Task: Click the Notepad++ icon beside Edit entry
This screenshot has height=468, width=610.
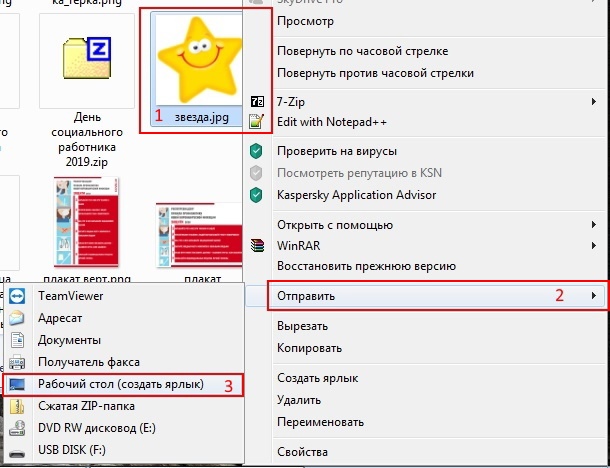Action: [x=257, y=122]
